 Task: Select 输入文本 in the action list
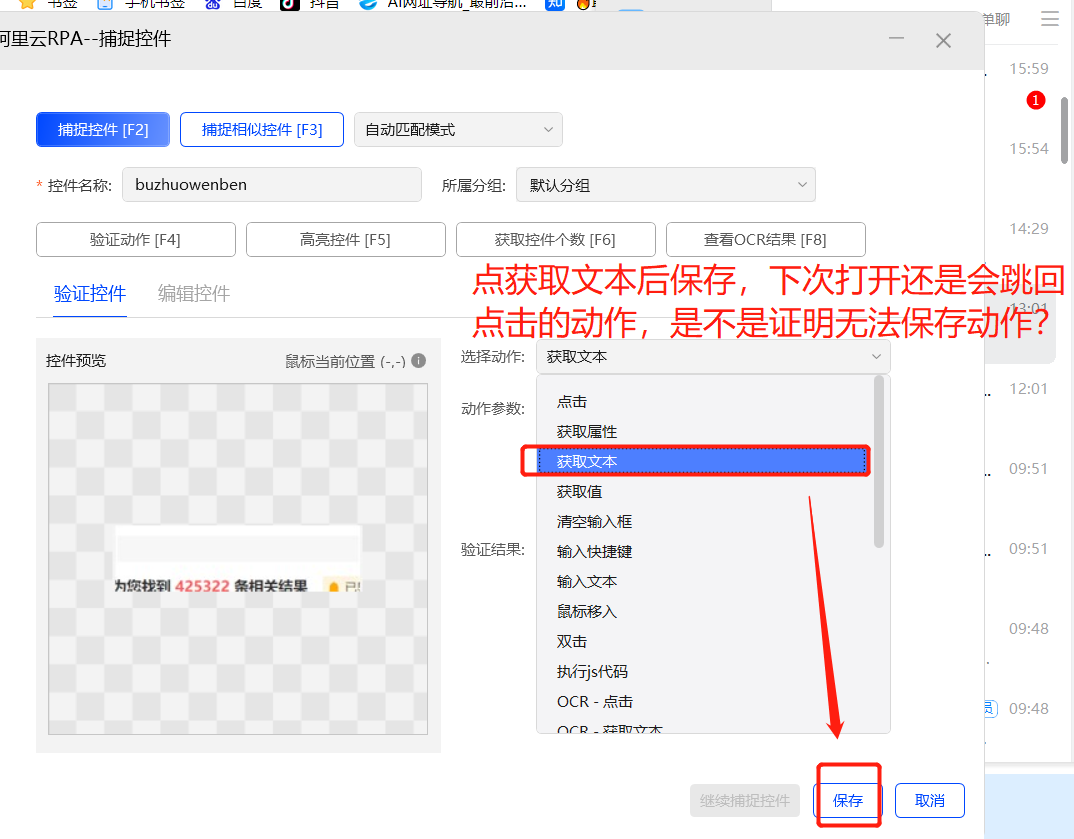704,581
